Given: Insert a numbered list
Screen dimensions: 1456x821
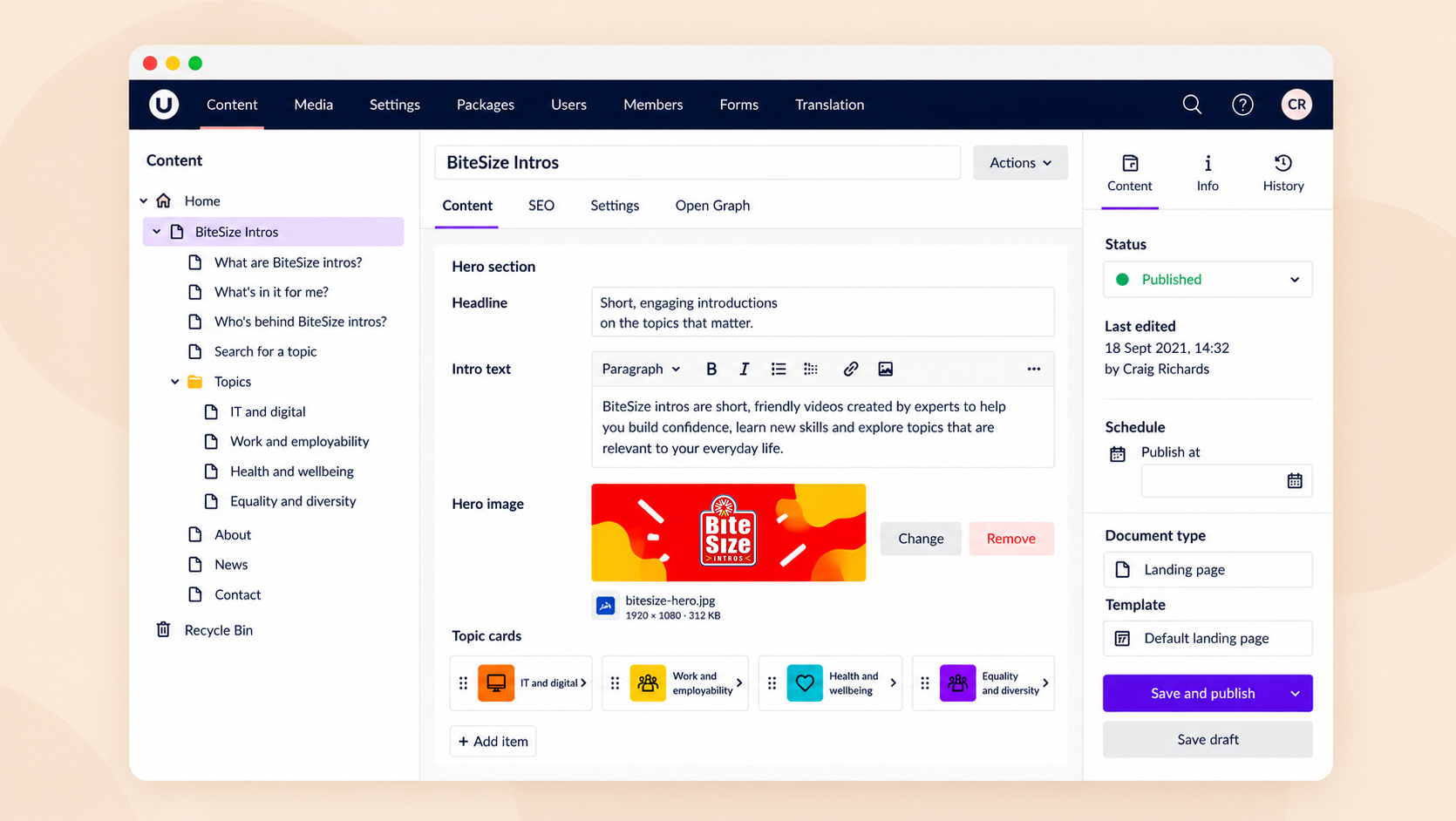Looking at the screenshot, I should click(x=811, y=369).
